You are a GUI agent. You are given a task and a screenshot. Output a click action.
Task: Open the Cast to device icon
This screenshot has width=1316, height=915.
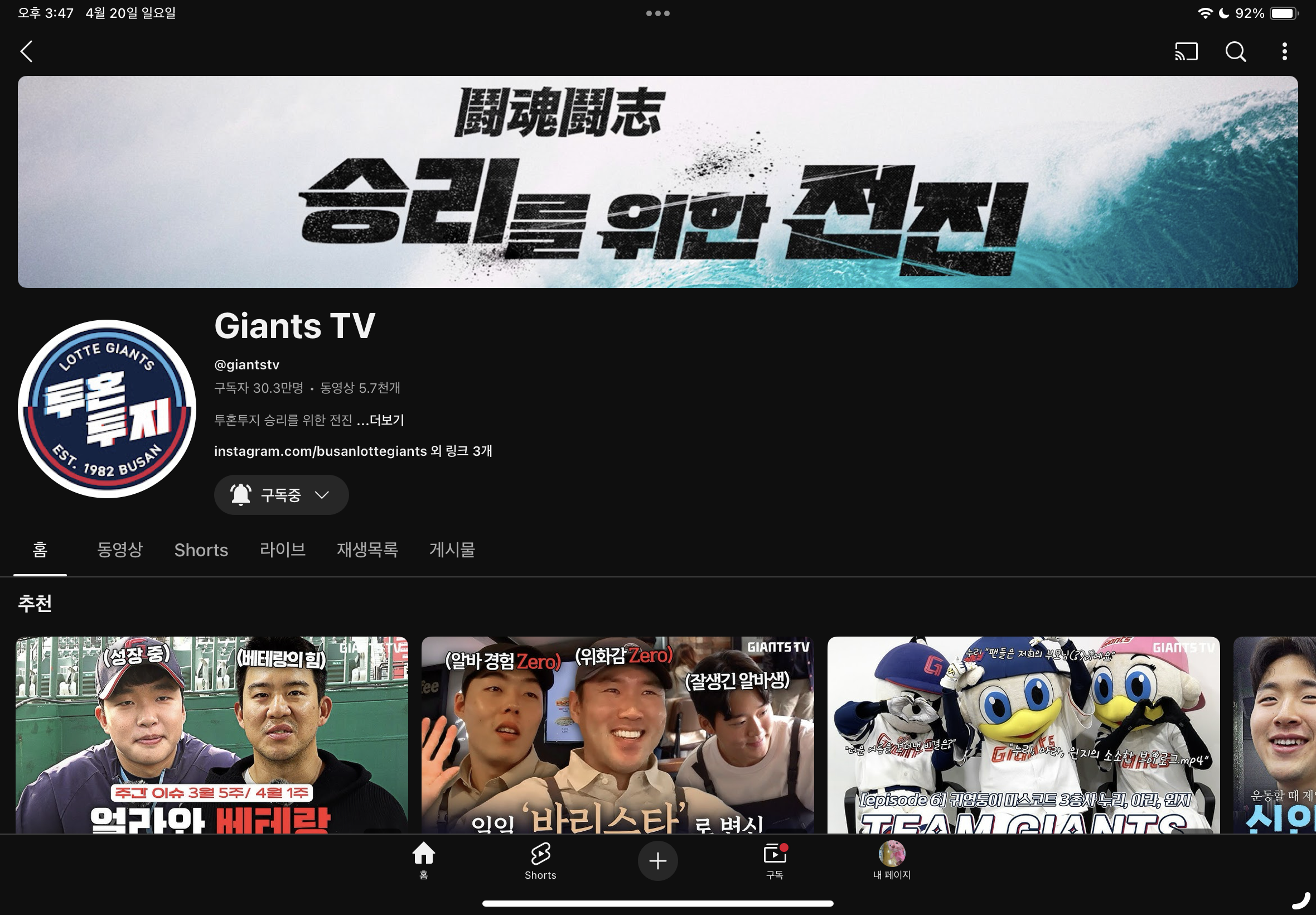pos(1186,51)
